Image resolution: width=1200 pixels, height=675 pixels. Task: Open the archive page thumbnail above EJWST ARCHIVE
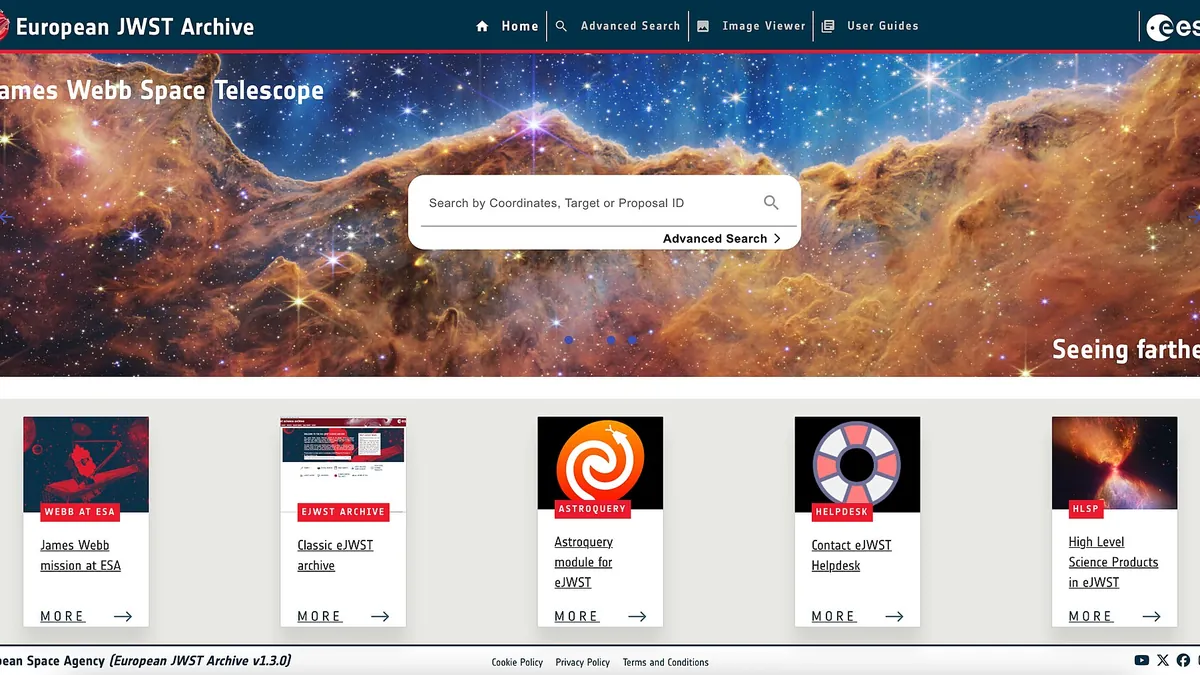[343, 464]
